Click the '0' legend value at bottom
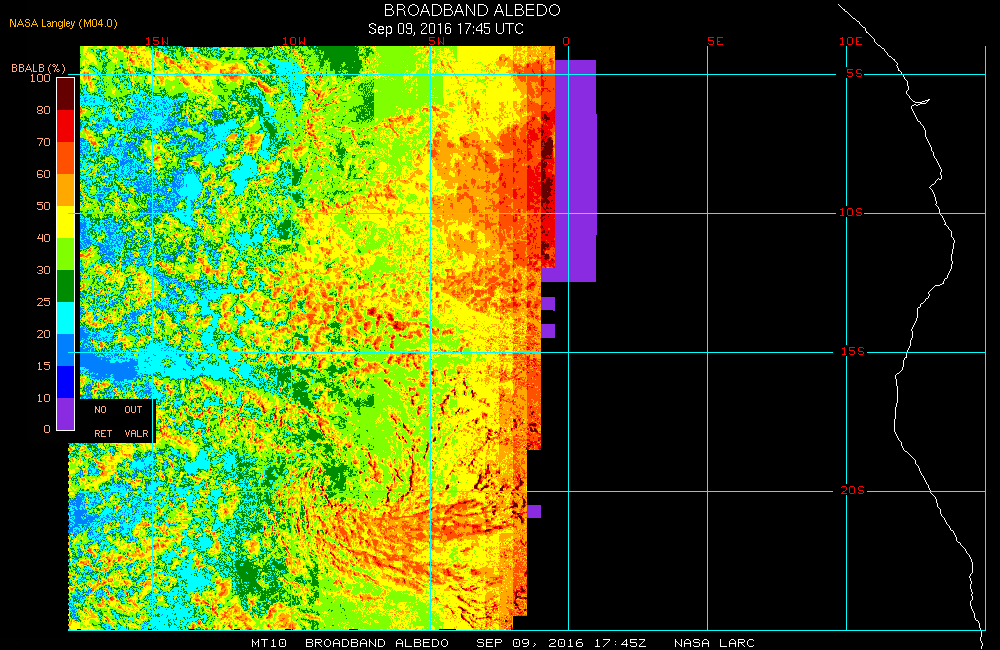The height and width of the screenshot is (650, 1000). pyautogui.click(x=47, y=429)
